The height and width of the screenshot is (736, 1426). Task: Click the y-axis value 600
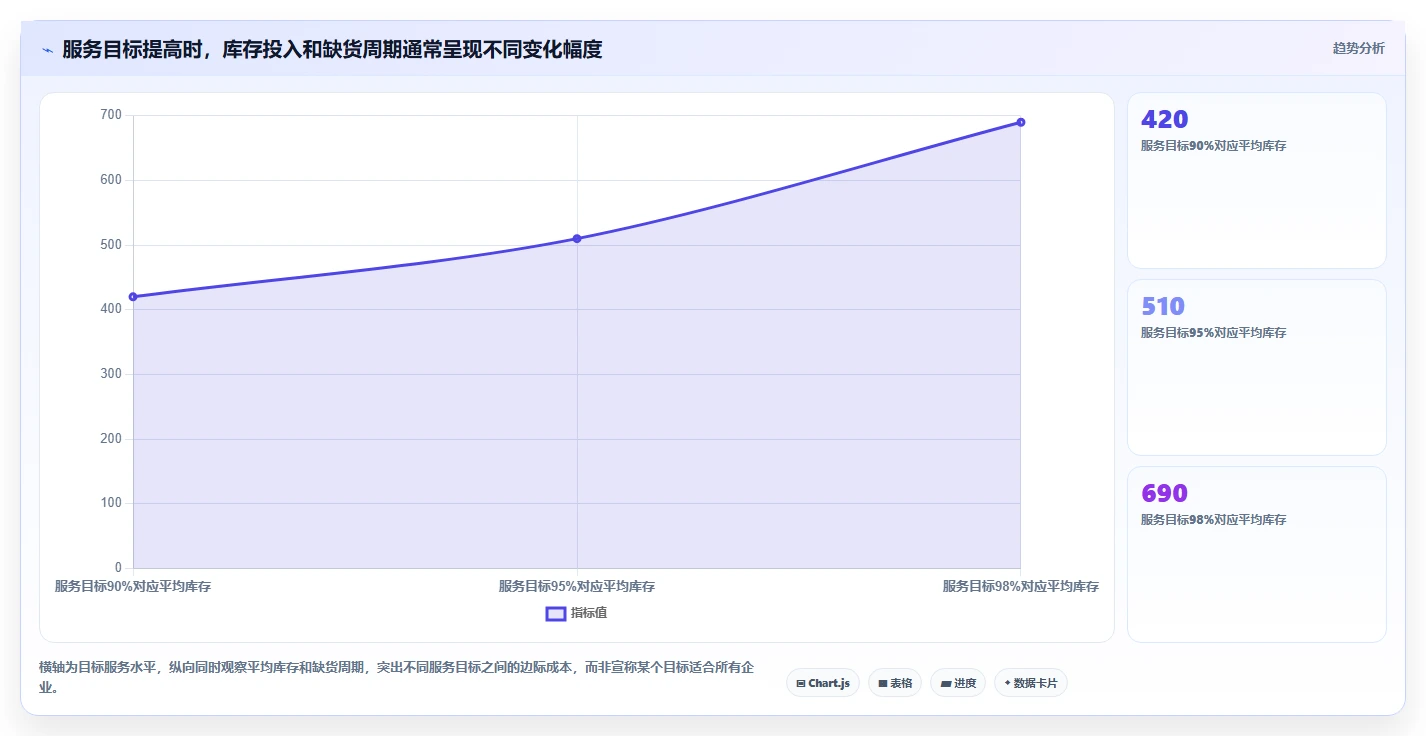(x=111, y=180)
